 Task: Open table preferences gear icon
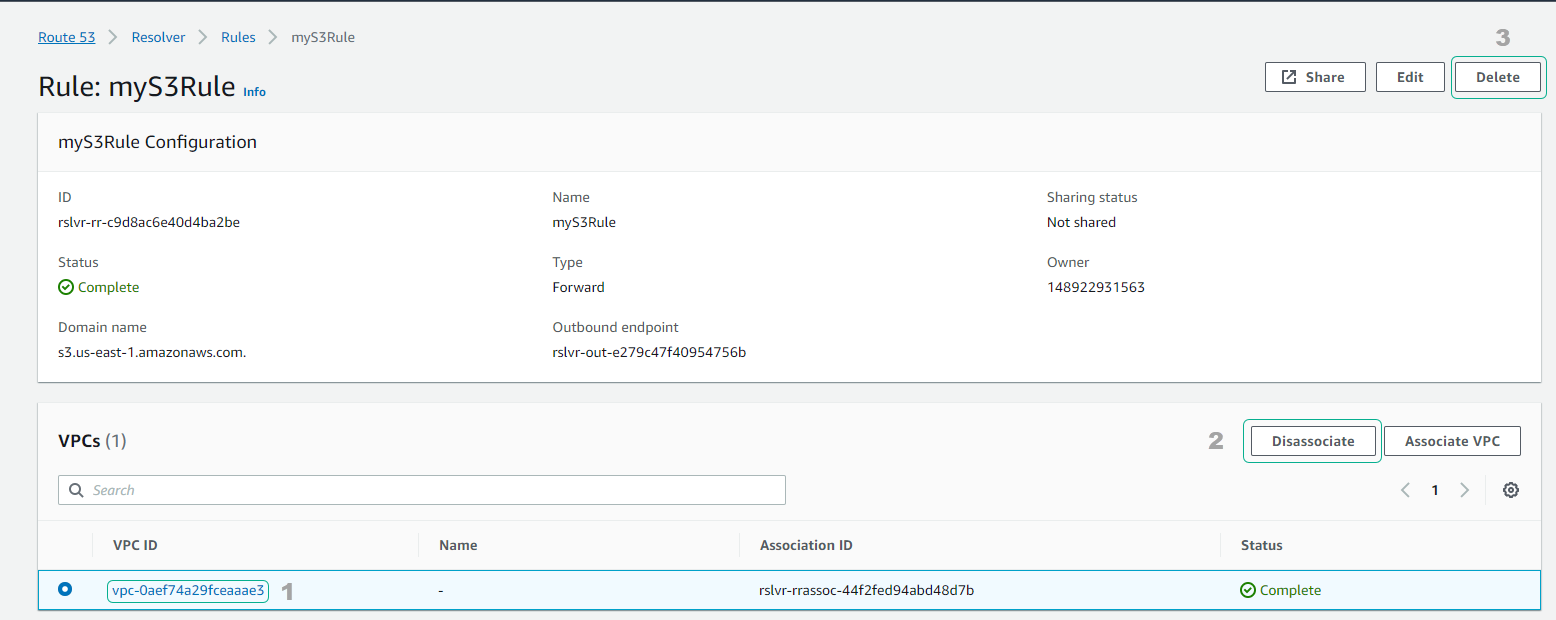tap(1511, 490)
